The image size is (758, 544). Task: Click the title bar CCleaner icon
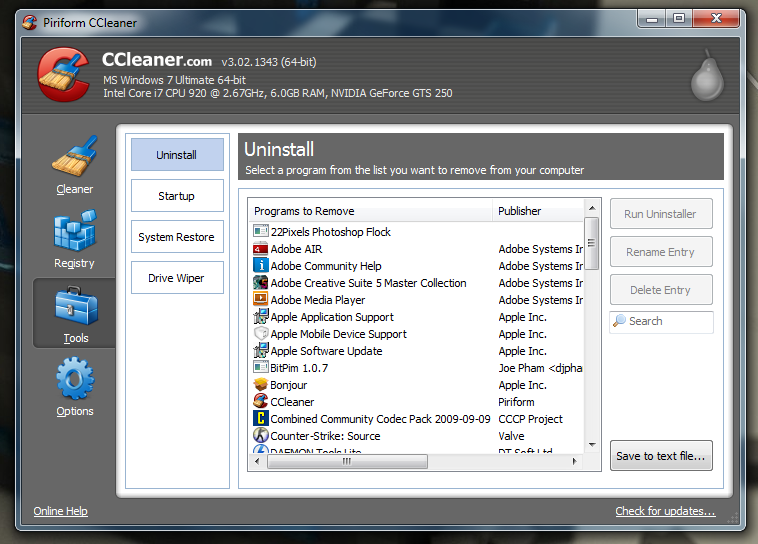(x=30, y=22)
